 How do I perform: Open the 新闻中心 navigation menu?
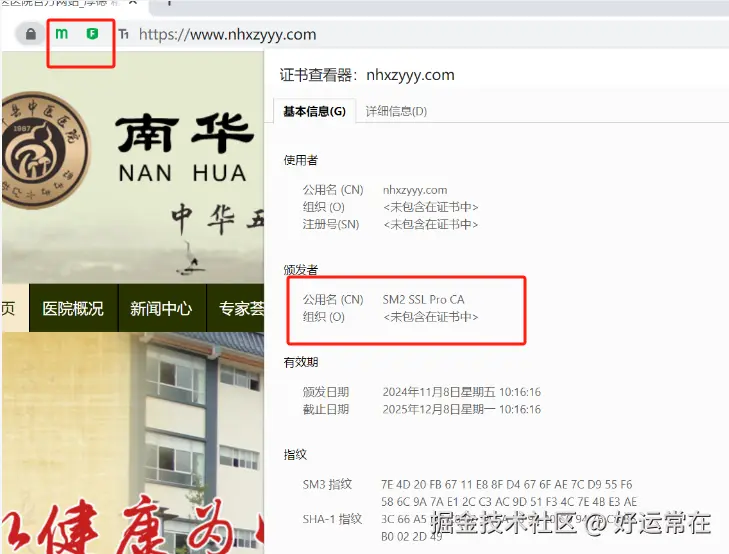(161, 308)
